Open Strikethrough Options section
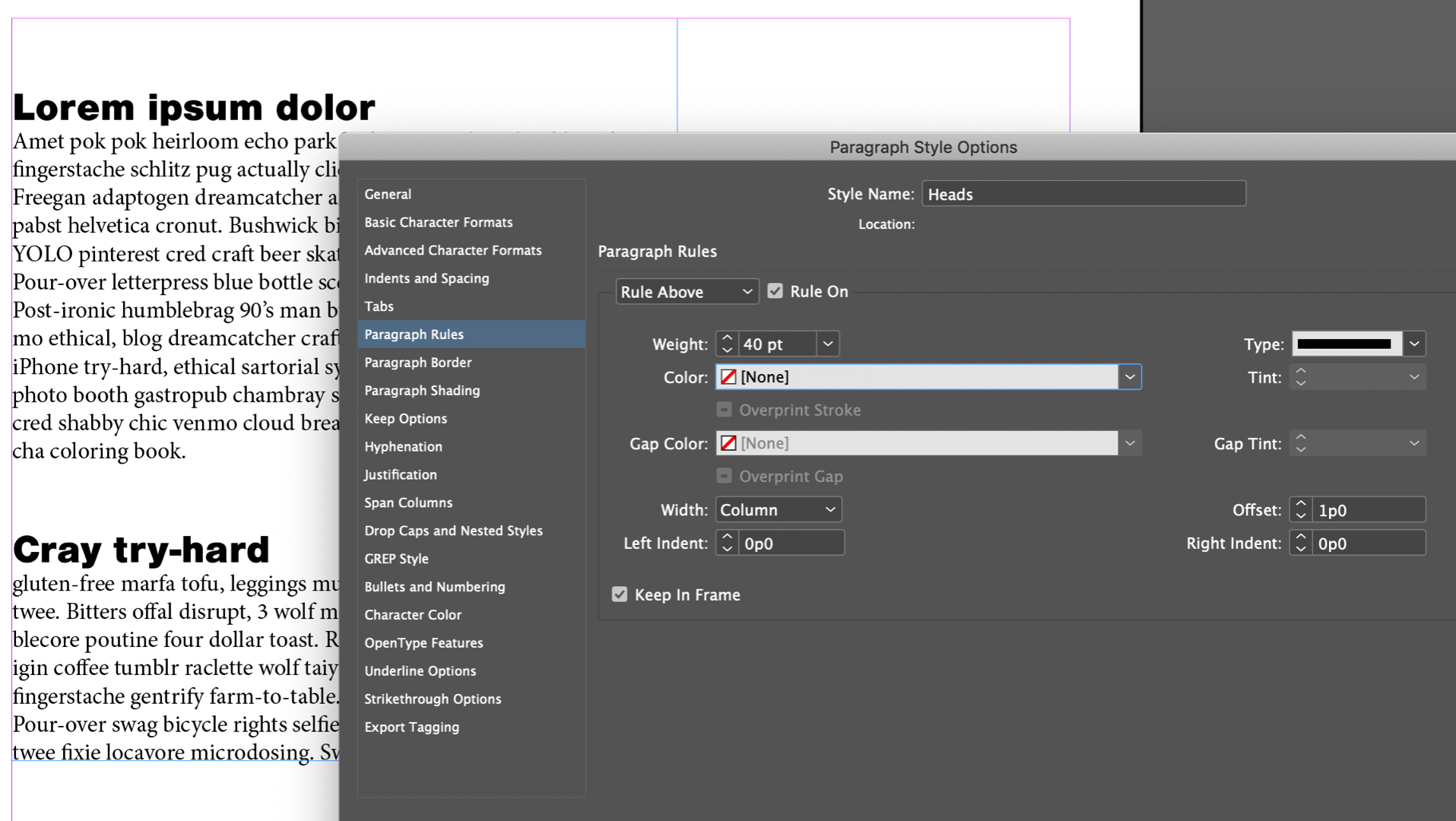The height and width of the screenshot is (821, 1456). (471, 699)
